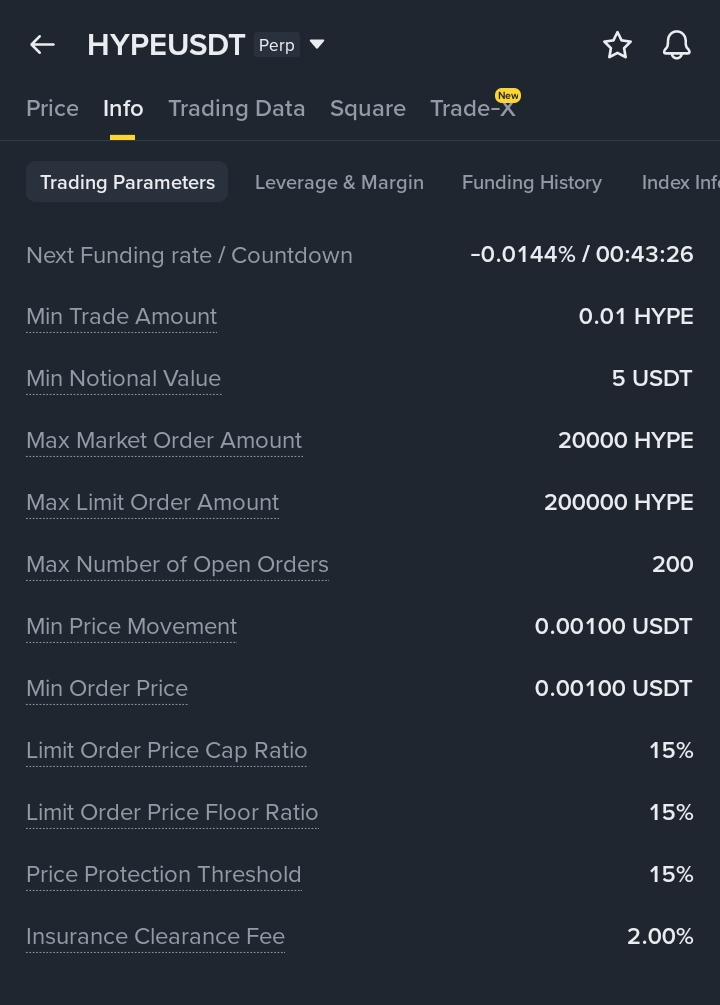Open the Trade-X tab marked New

[x=473, y=109]
